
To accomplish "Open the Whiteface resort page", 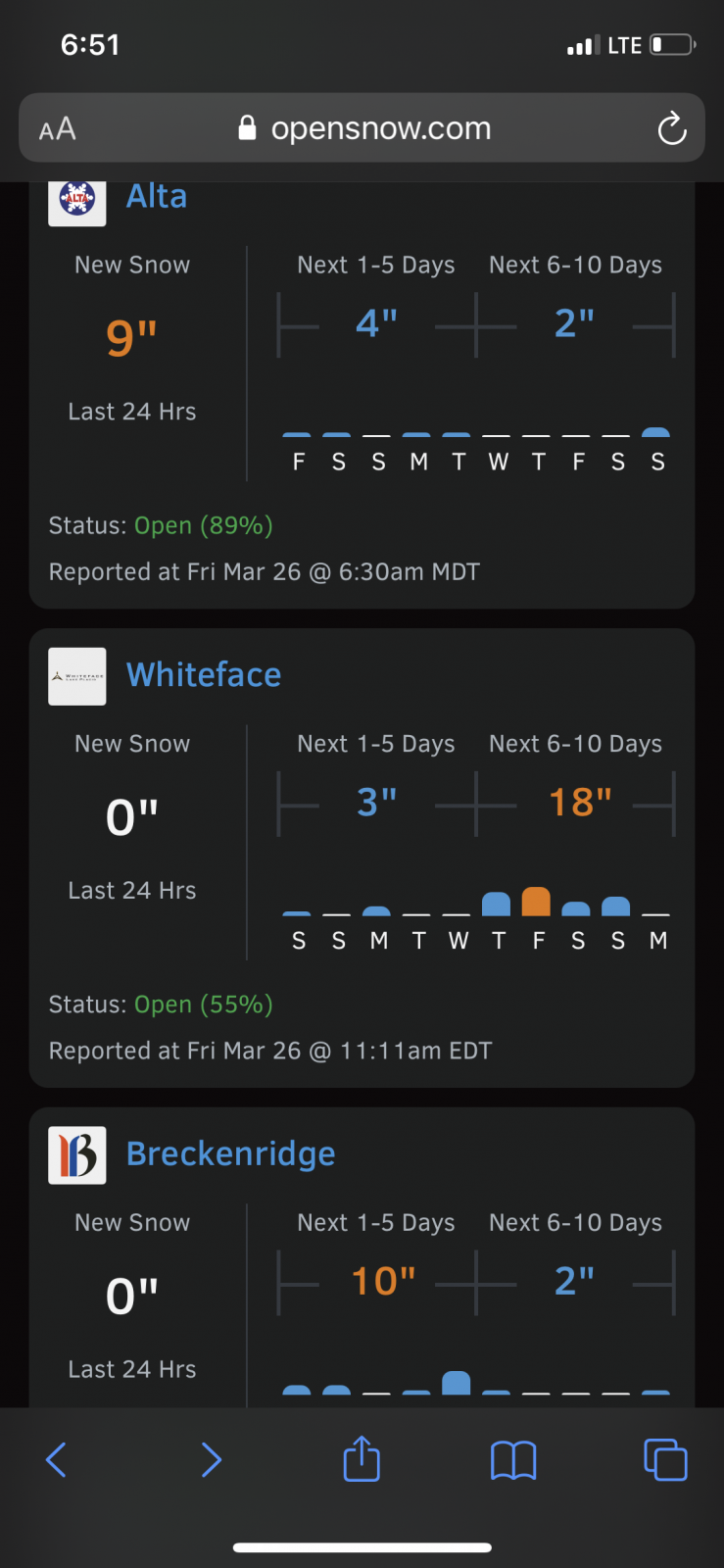I will [x=203, y=675].
